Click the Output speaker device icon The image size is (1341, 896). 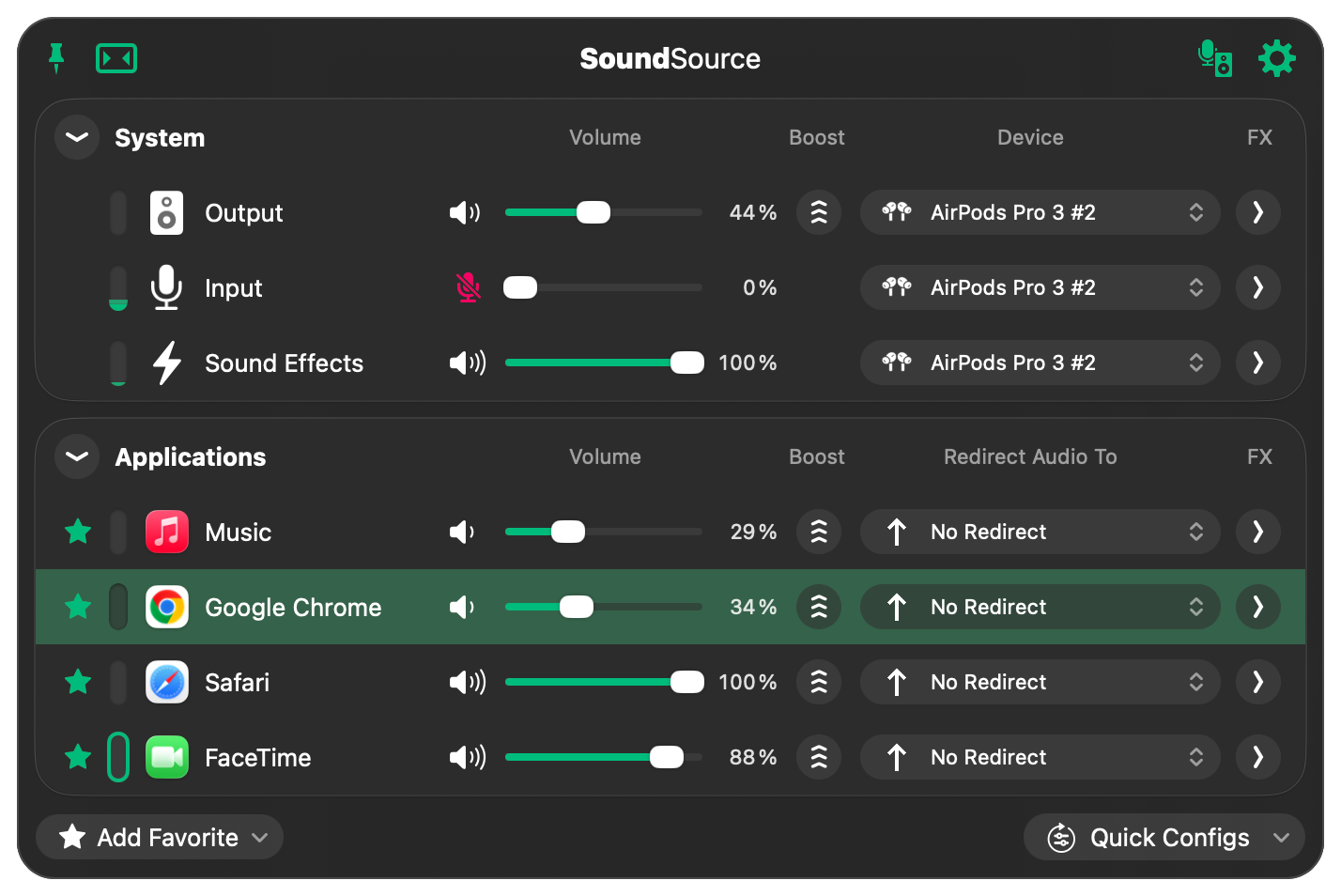coord(167,212)
